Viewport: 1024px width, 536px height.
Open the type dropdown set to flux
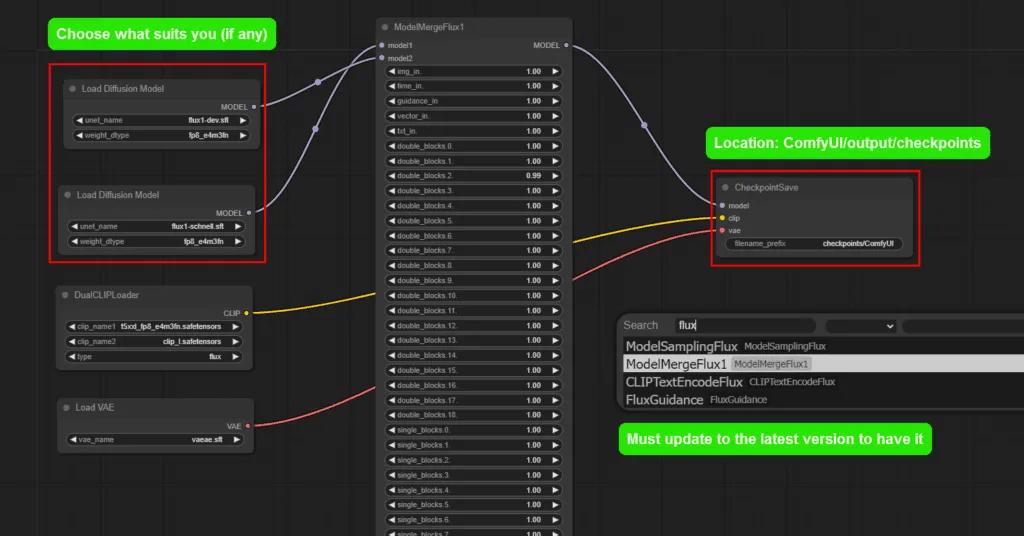pyautogui.click(x=153, y=356)
